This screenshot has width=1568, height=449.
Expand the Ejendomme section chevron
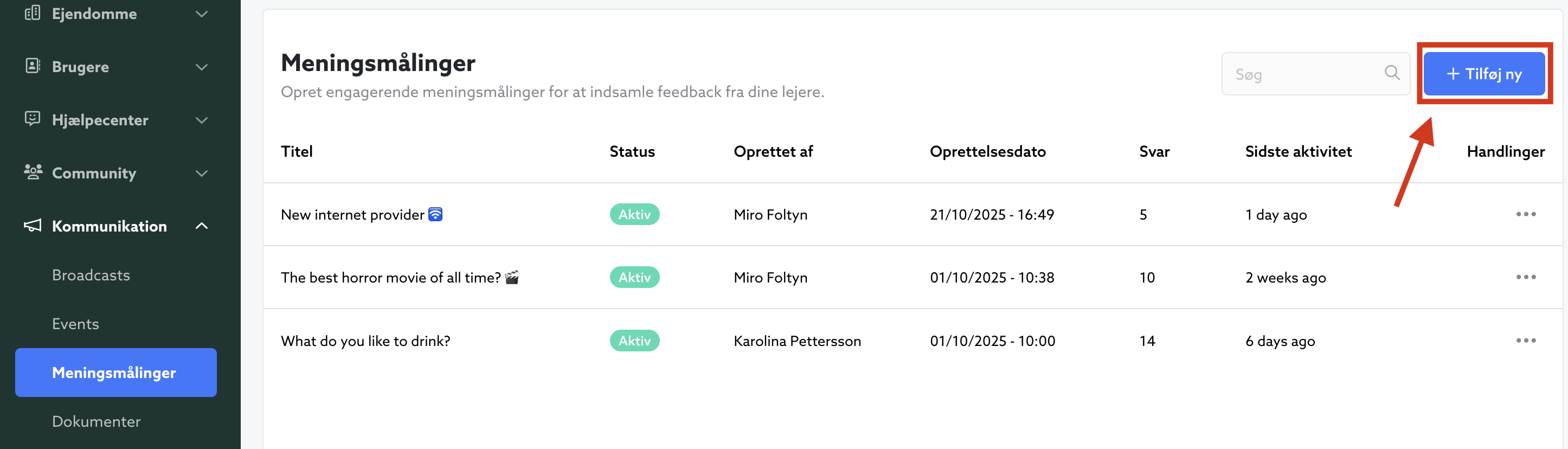click(202, 14)
